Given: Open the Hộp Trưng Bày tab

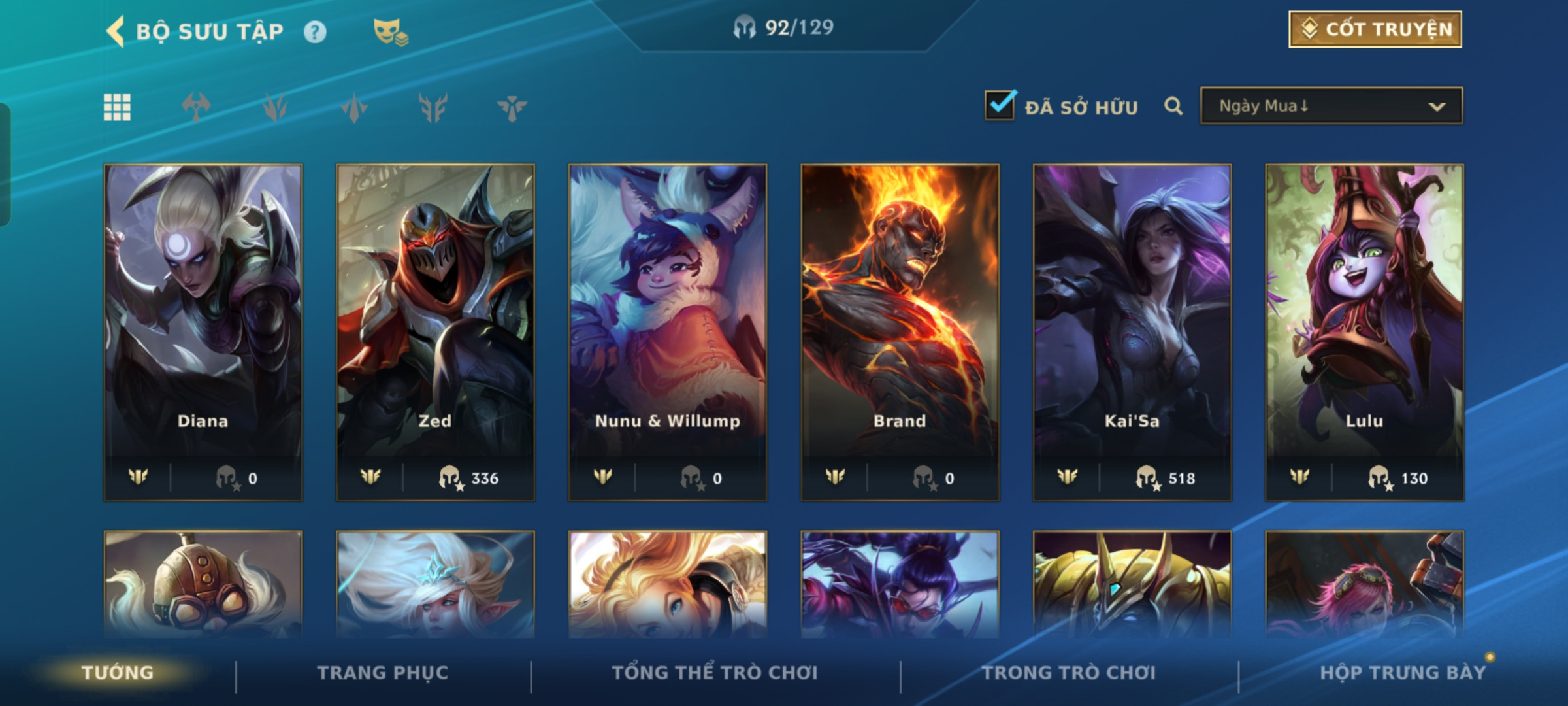Looking at the screenshot, I should coord(1403,673).
